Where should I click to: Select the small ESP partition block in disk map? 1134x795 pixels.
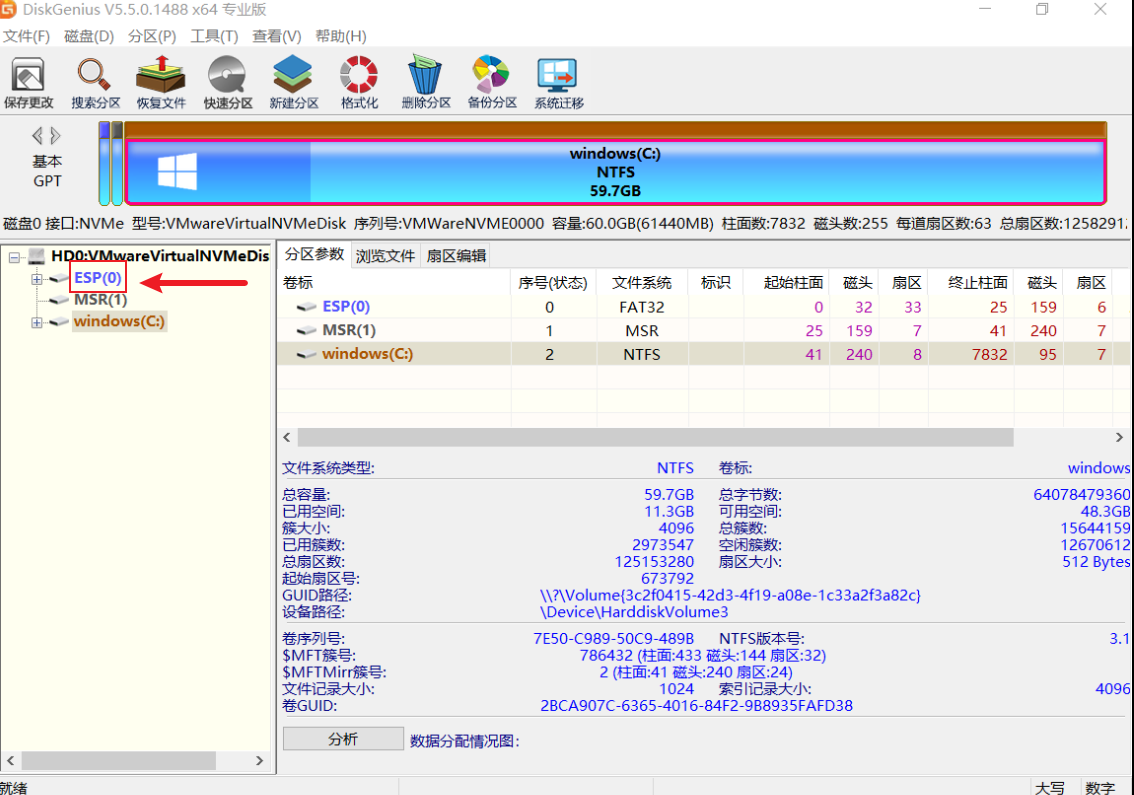(x=104, y=163)
